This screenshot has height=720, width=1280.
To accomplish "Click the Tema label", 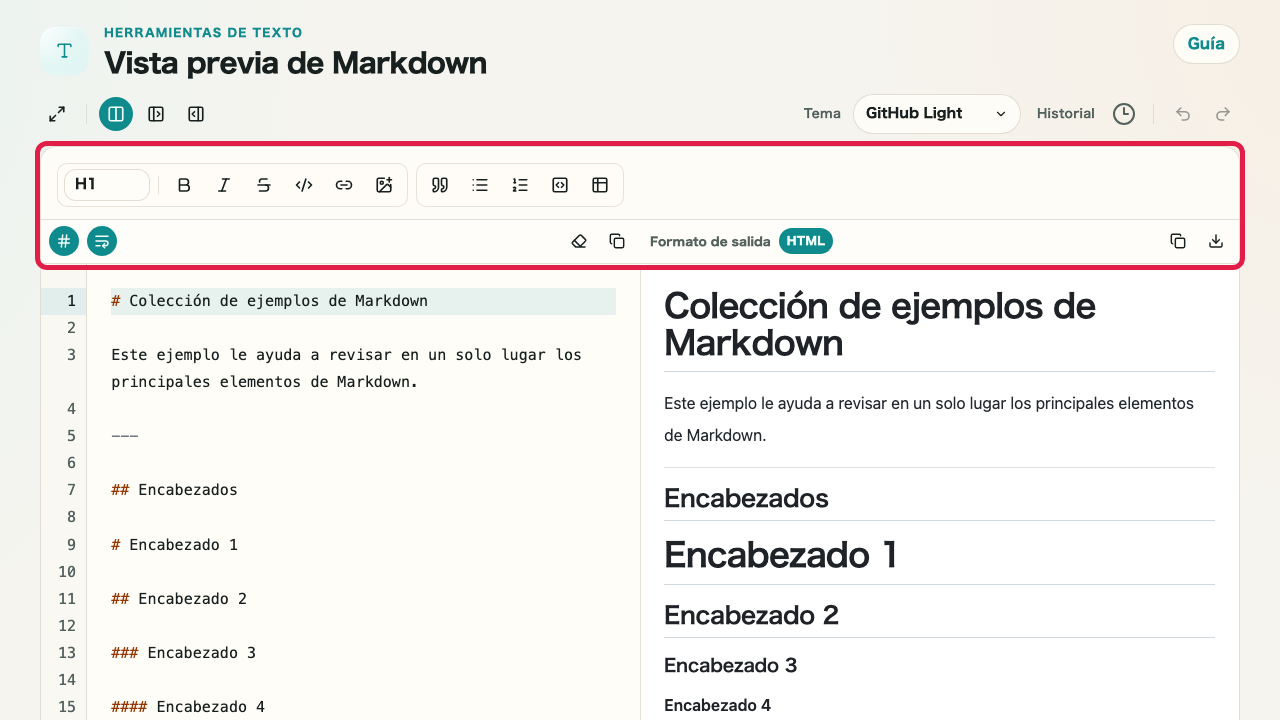I will (822, 114).
